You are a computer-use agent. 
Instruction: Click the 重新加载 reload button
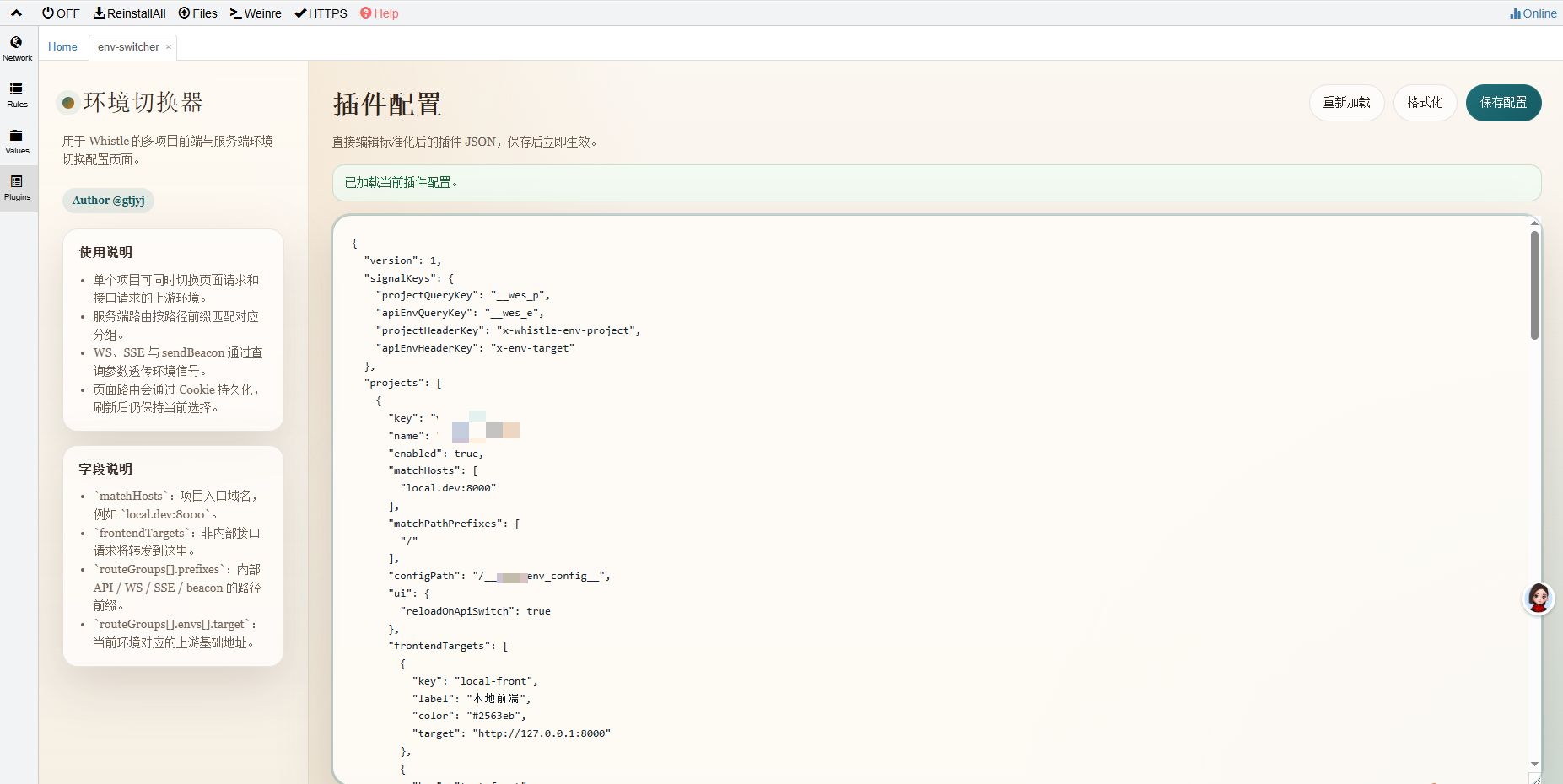(1346, 103)
